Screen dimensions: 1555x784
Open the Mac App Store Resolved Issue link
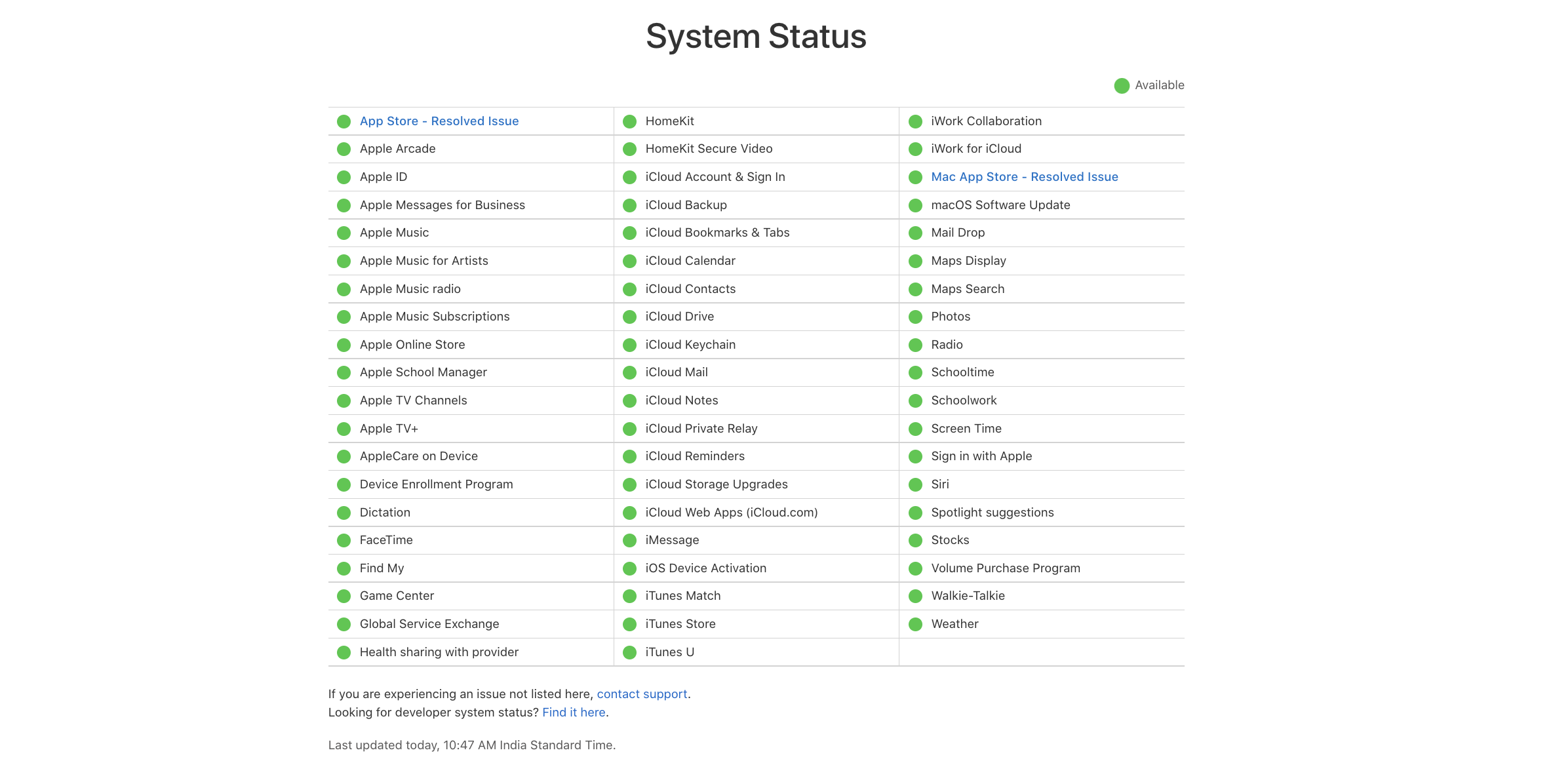pos(1024,177)
